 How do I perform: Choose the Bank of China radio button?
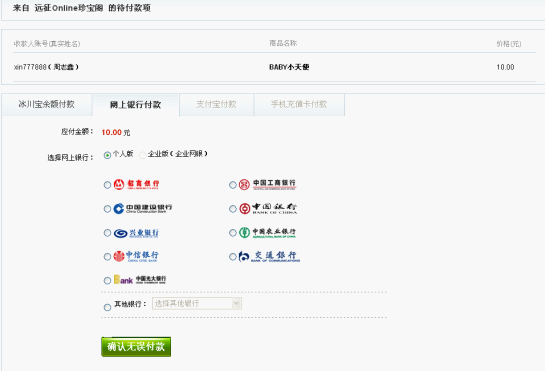pos(233,209)
